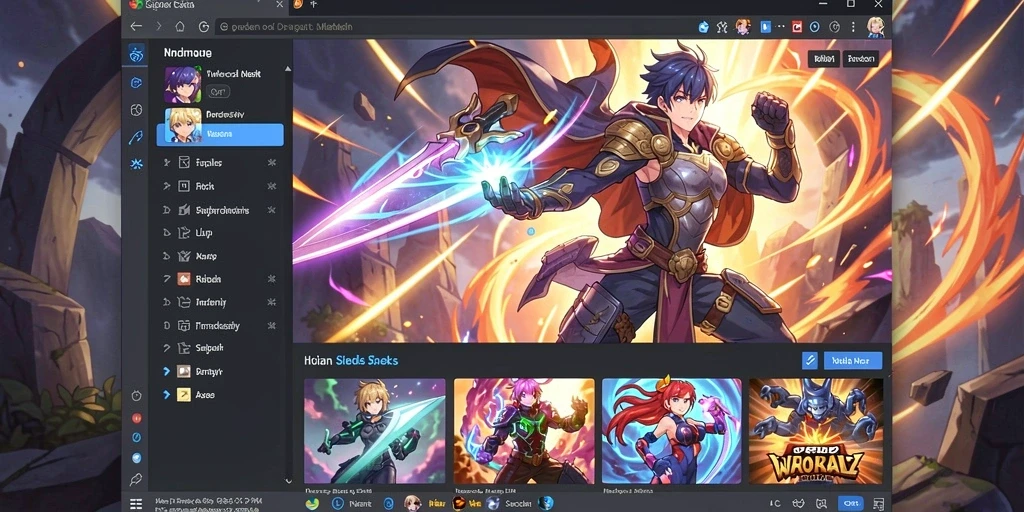Screen dimensions: 1024x512
Task: Expand the Drmtyr tree item arrow
Action: pos(166,372)
